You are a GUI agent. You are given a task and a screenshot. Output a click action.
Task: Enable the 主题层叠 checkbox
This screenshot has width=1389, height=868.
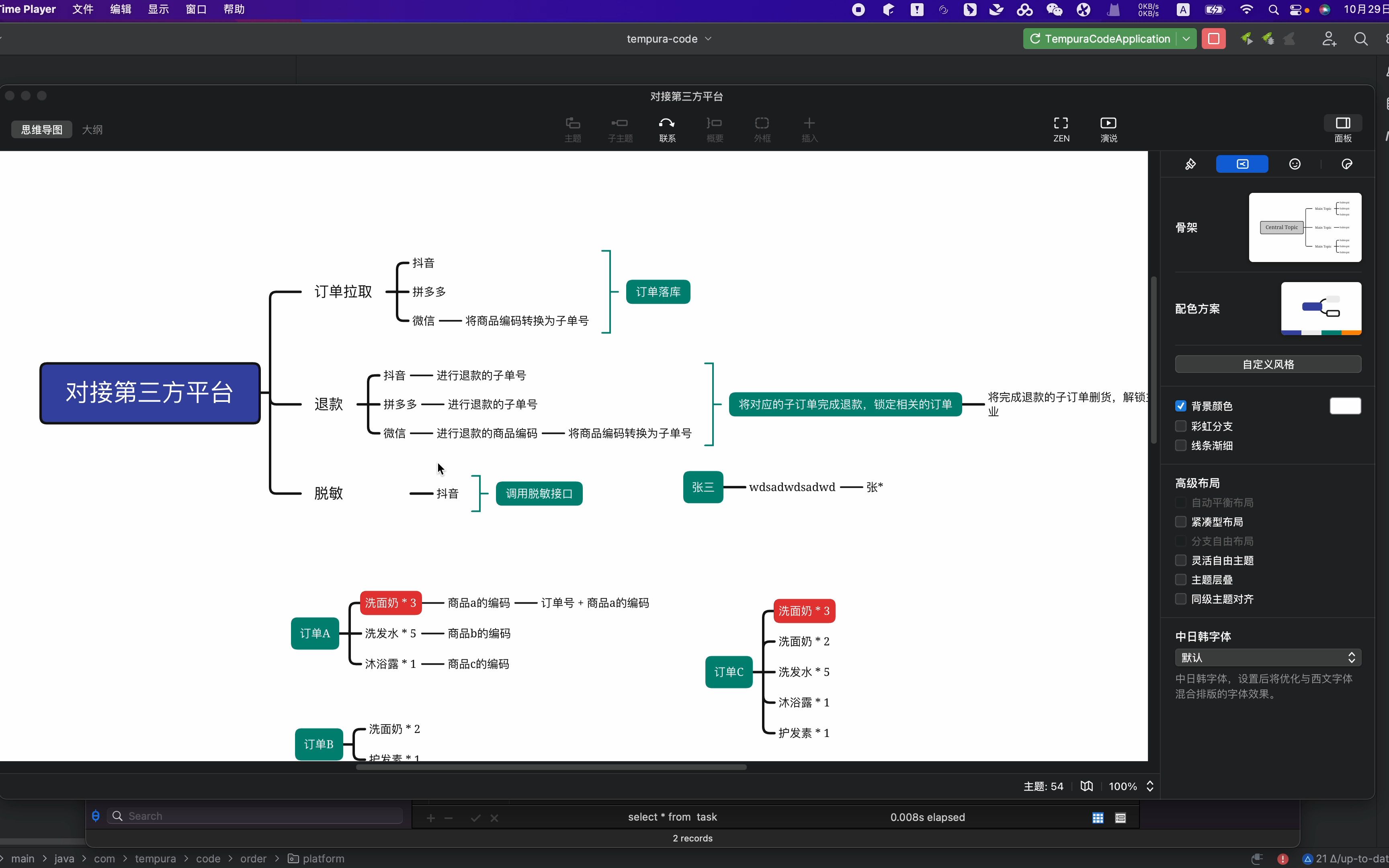1181,580
